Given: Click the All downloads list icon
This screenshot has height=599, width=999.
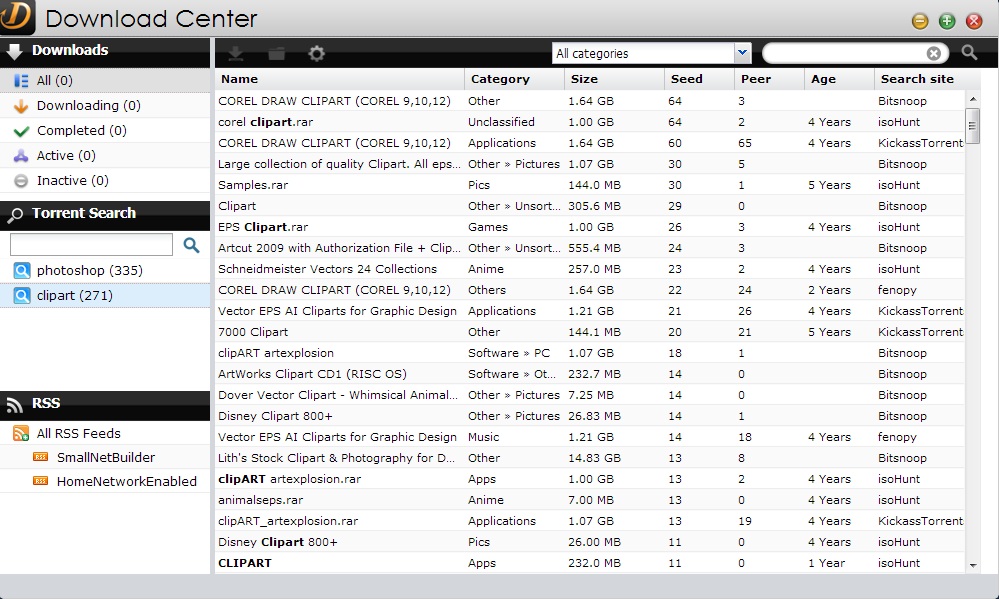Looking at the screenshot, I should pyautogui.click(x=21, y=81).
